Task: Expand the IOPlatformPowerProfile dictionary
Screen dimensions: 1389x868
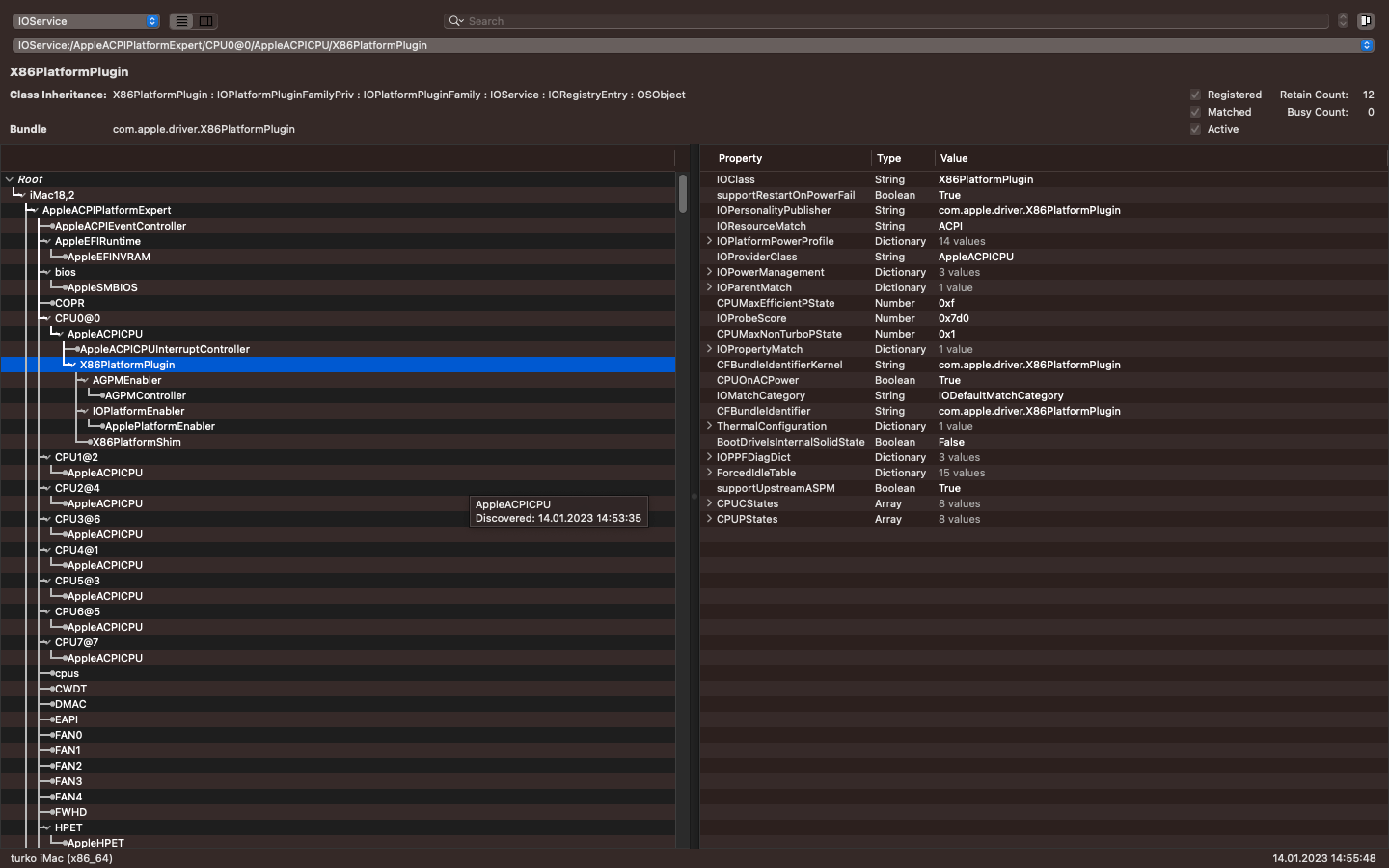Action: (710, 241)
